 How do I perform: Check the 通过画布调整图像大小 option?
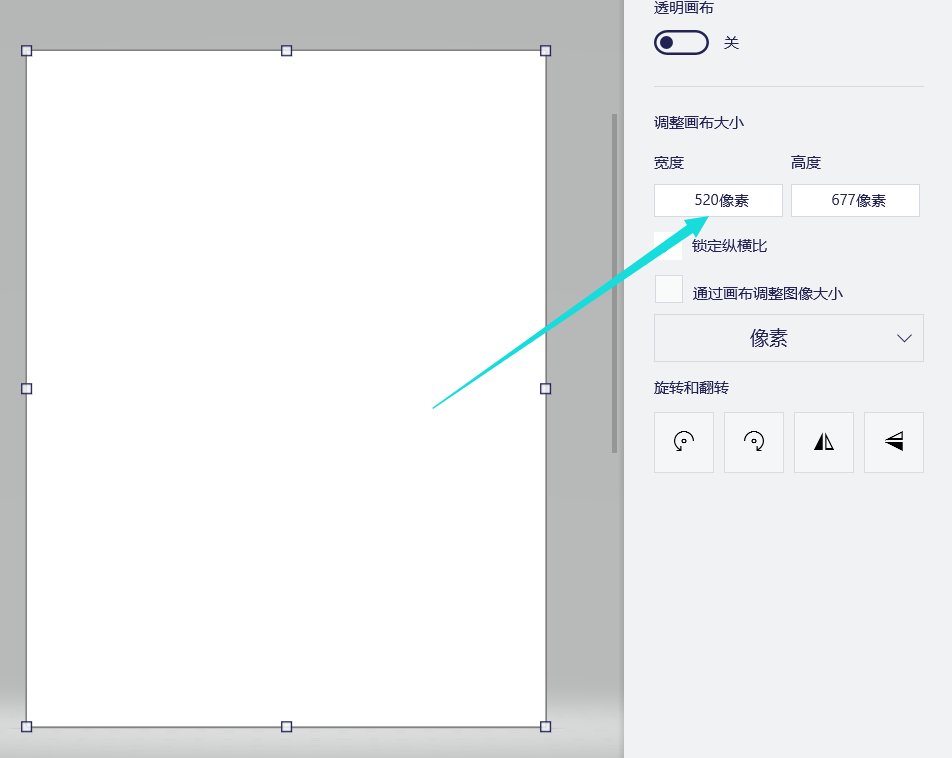[x=668, y=288]
